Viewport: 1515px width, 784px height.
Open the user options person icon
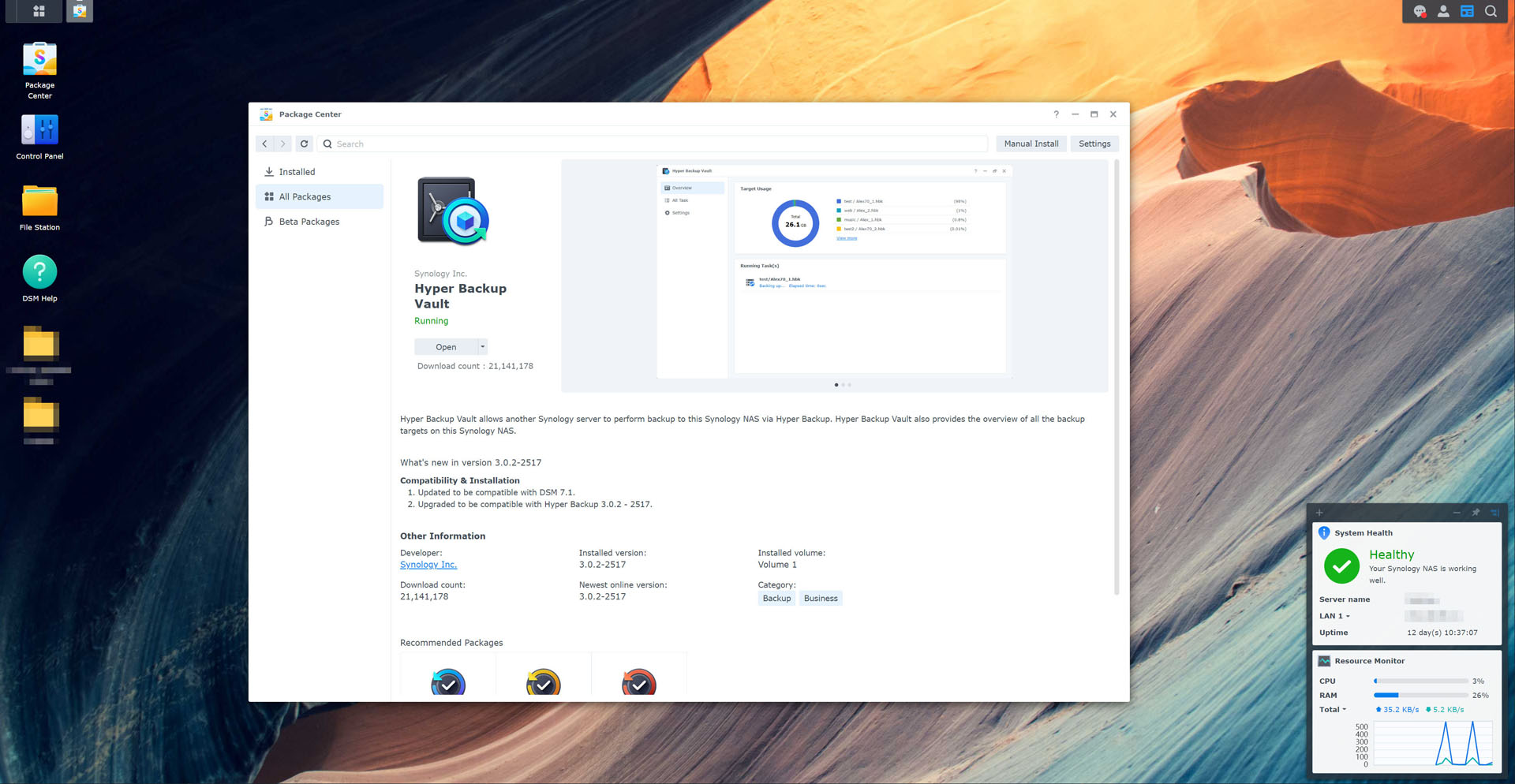click(x=1443, y=11)
